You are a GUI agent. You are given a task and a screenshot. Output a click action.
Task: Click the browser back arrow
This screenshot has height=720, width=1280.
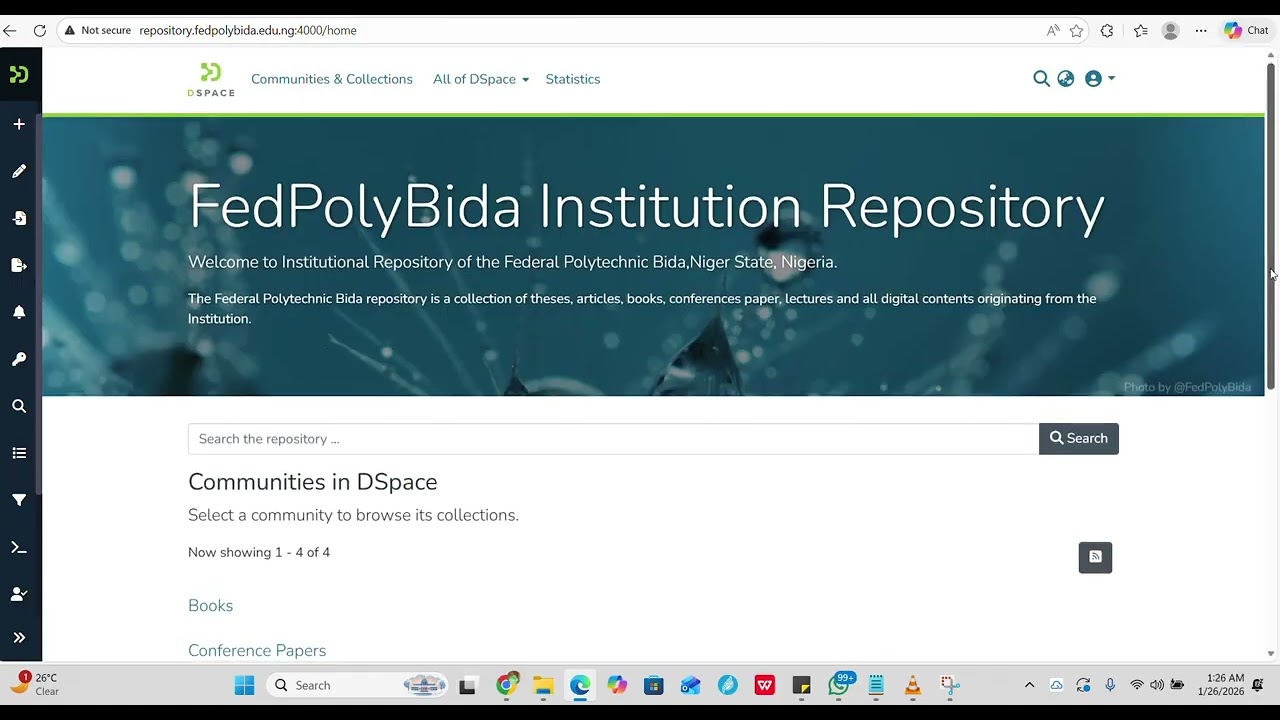(10, 31)
